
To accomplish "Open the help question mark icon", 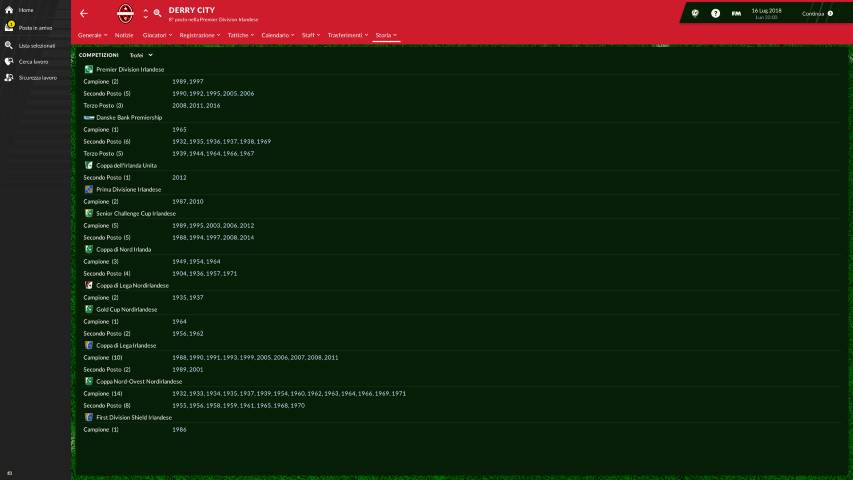I will pos(715,14).
